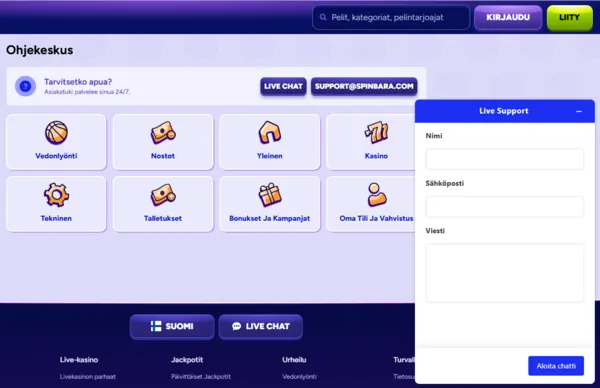Click the blue question mark help icon
This screenshot has width=600, height=388.
coord(25,86)
